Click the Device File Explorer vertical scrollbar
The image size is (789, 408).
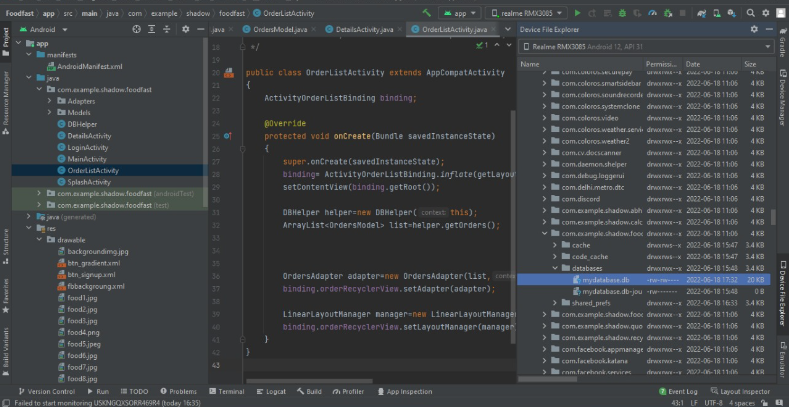pyautogui.click(x=773, y=217)
